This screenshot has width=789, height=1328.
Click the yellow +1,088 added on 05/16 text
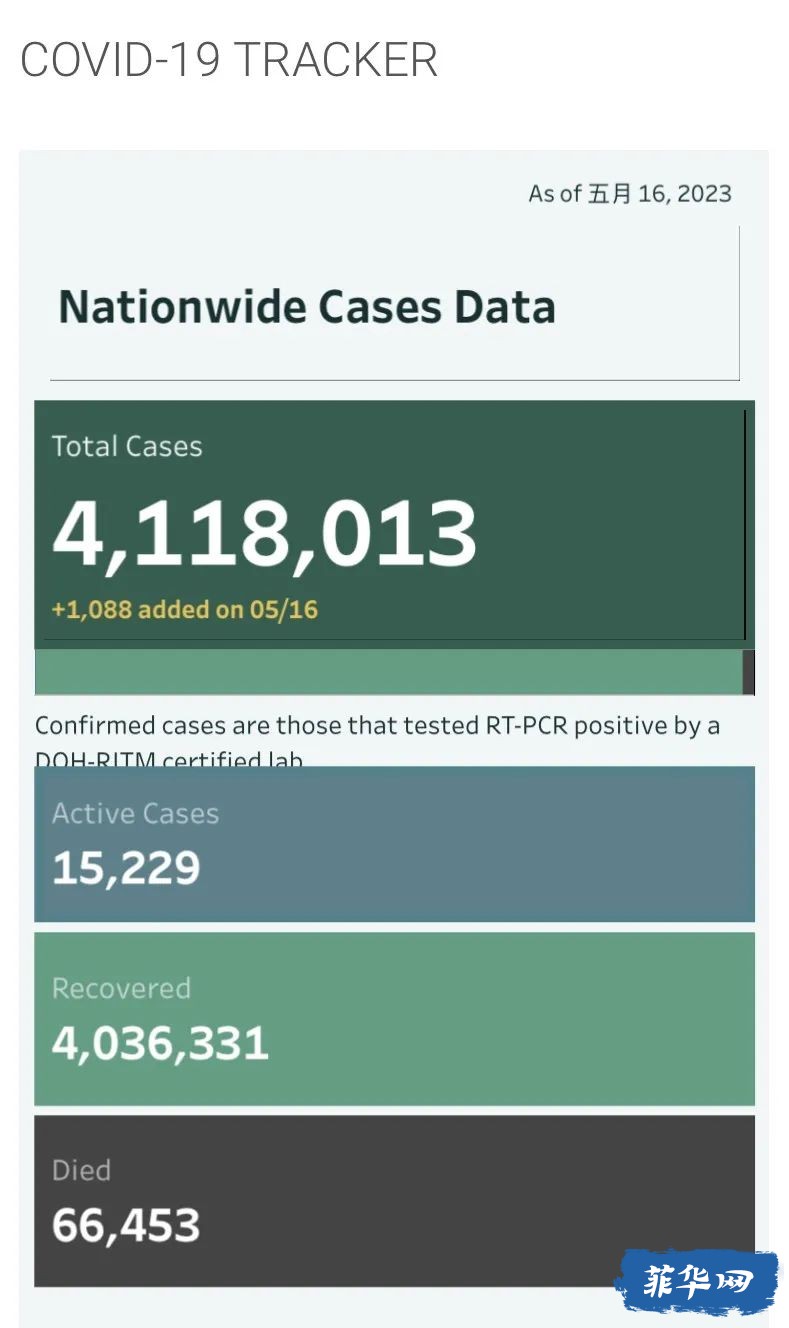click(x=185, y=609)
